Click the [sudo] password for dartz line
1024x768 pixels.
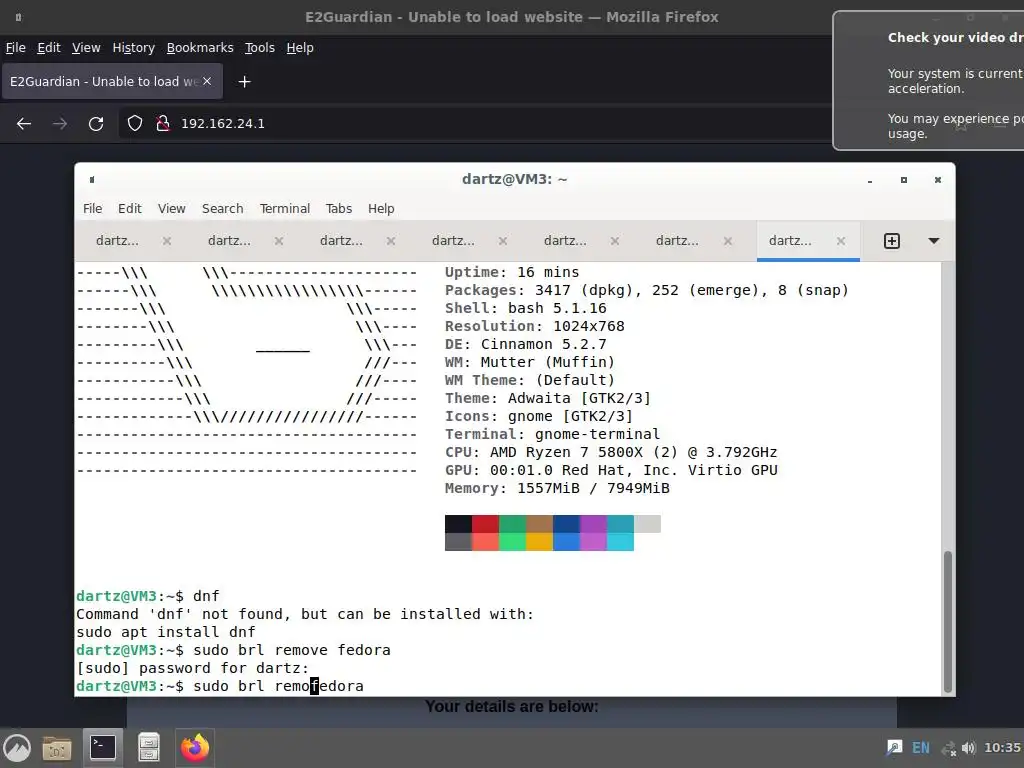click(x=192, y=668)
